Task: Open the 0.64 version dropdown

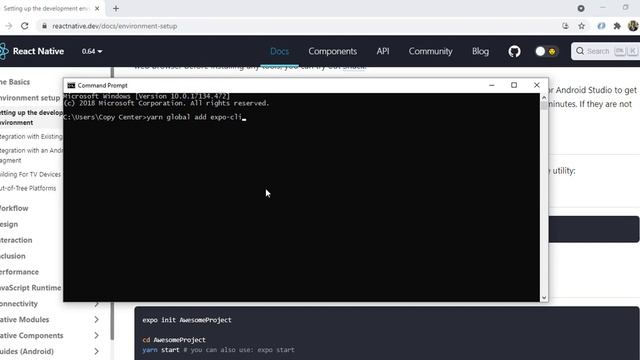Action: (x=92, y=51)
